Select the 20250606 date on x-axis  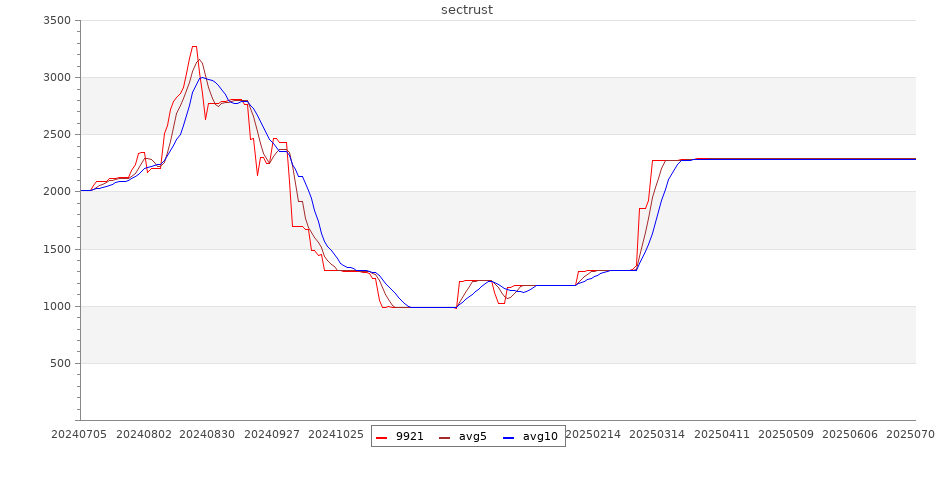849,435
